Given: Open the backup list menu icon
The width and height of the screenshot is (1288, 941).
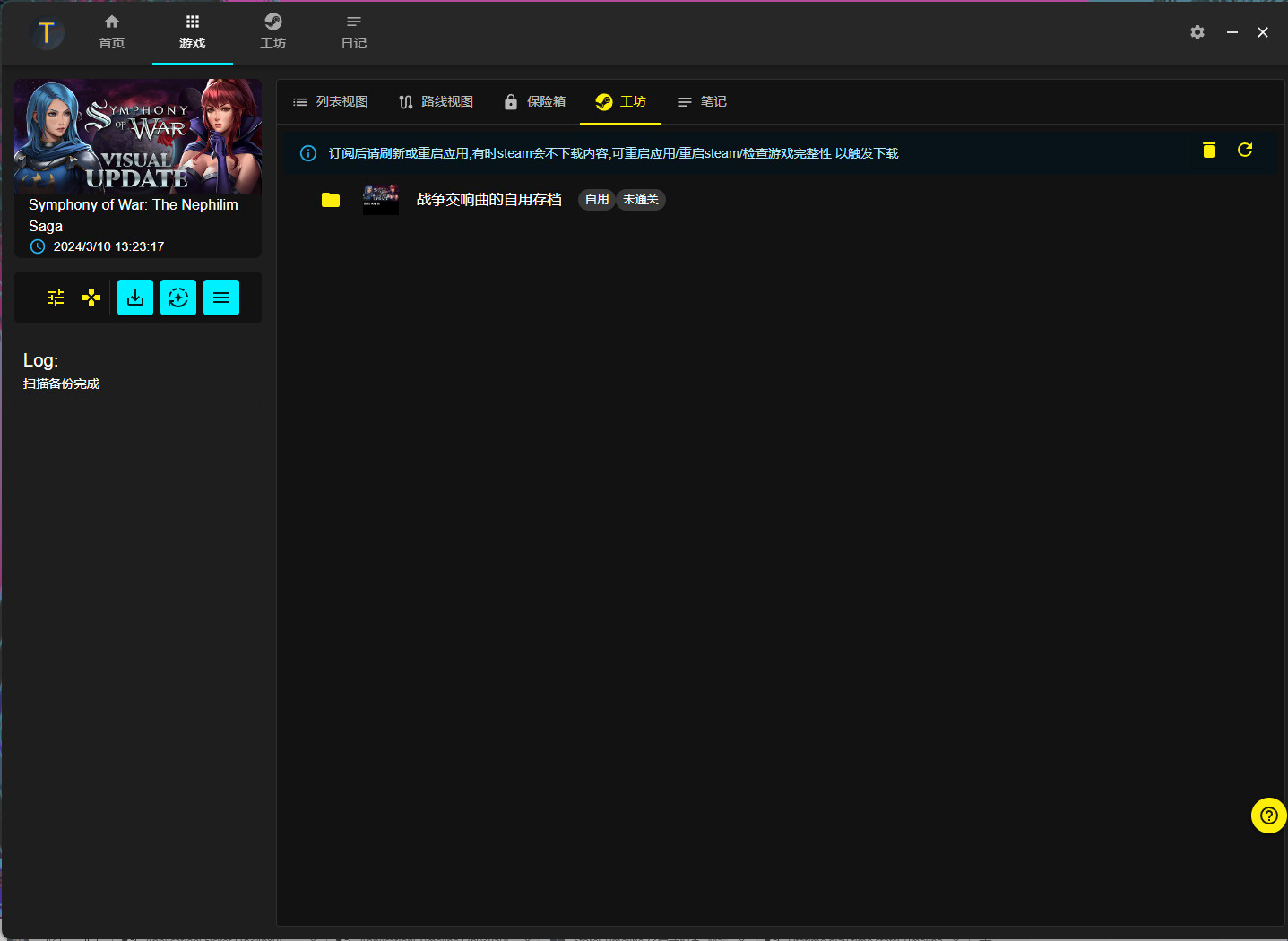Looking at the screenshot, I should (x=220, y=297).
